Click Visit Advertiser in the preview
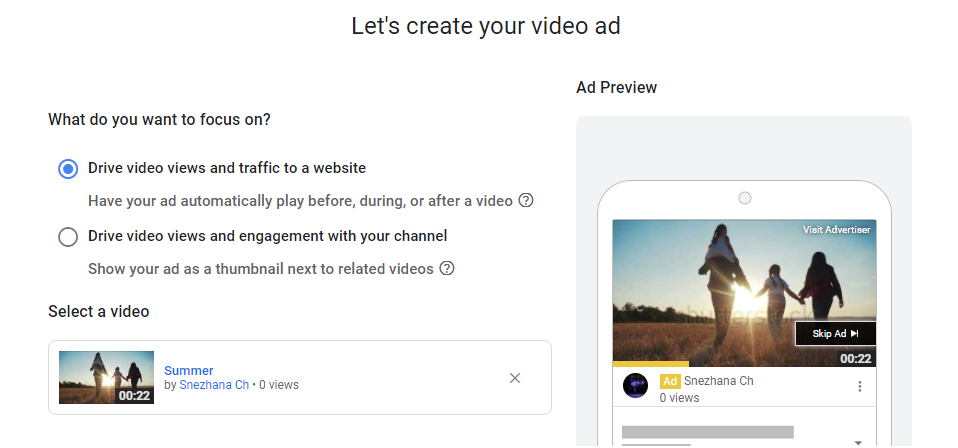Image resolution: width=958 pixels, height=448 pixels. pyautogui.click(x=836, y=230)
